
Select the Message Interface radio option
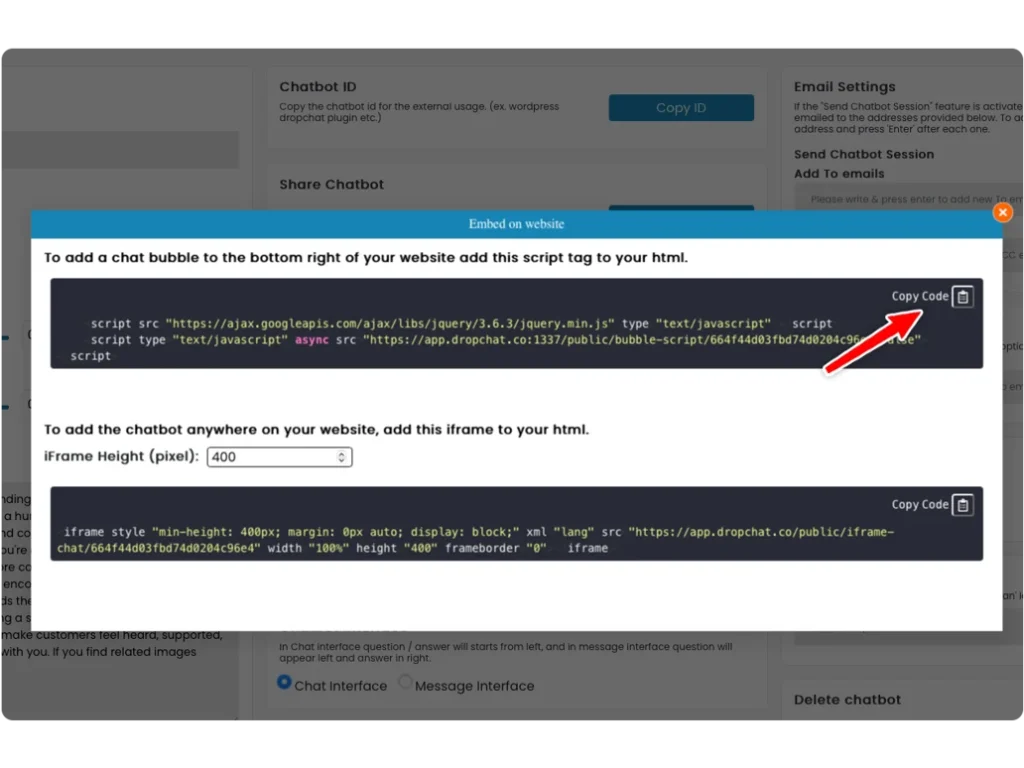coord(406,682)
